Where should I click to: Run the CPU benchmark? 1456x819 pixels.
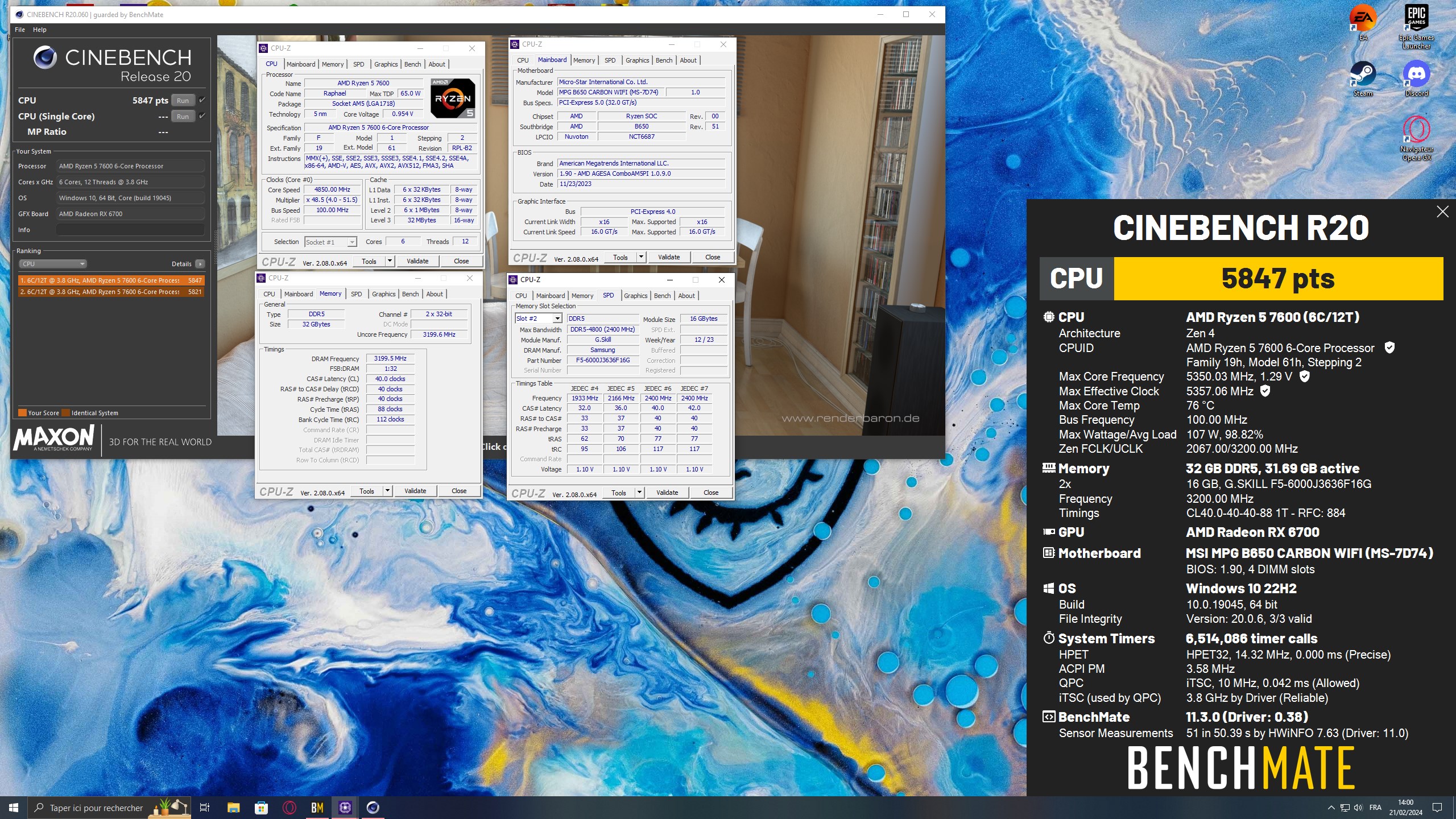pos(183,101)
